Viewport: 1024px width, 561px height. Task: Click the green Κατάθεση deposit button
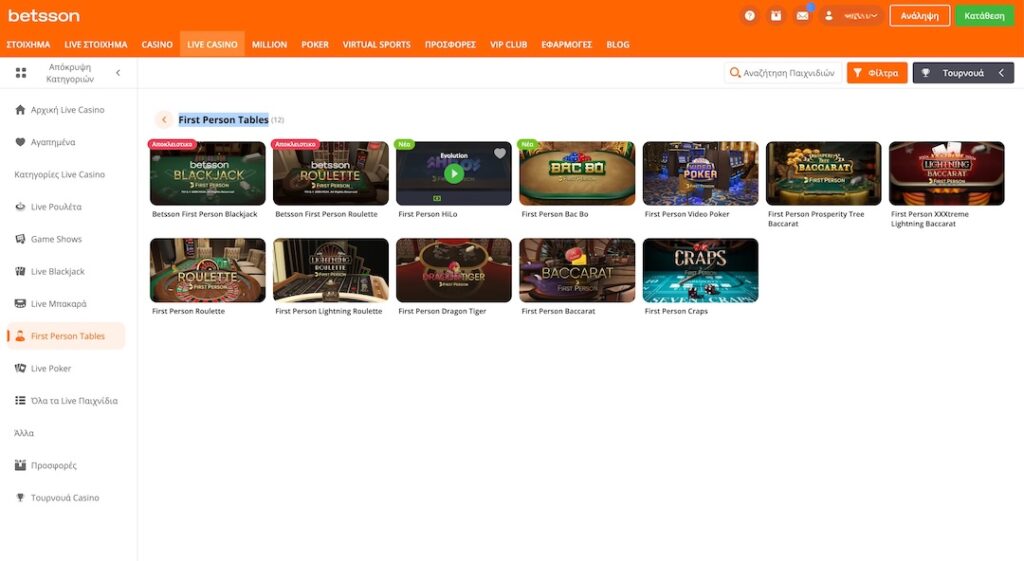pos(984,16)
